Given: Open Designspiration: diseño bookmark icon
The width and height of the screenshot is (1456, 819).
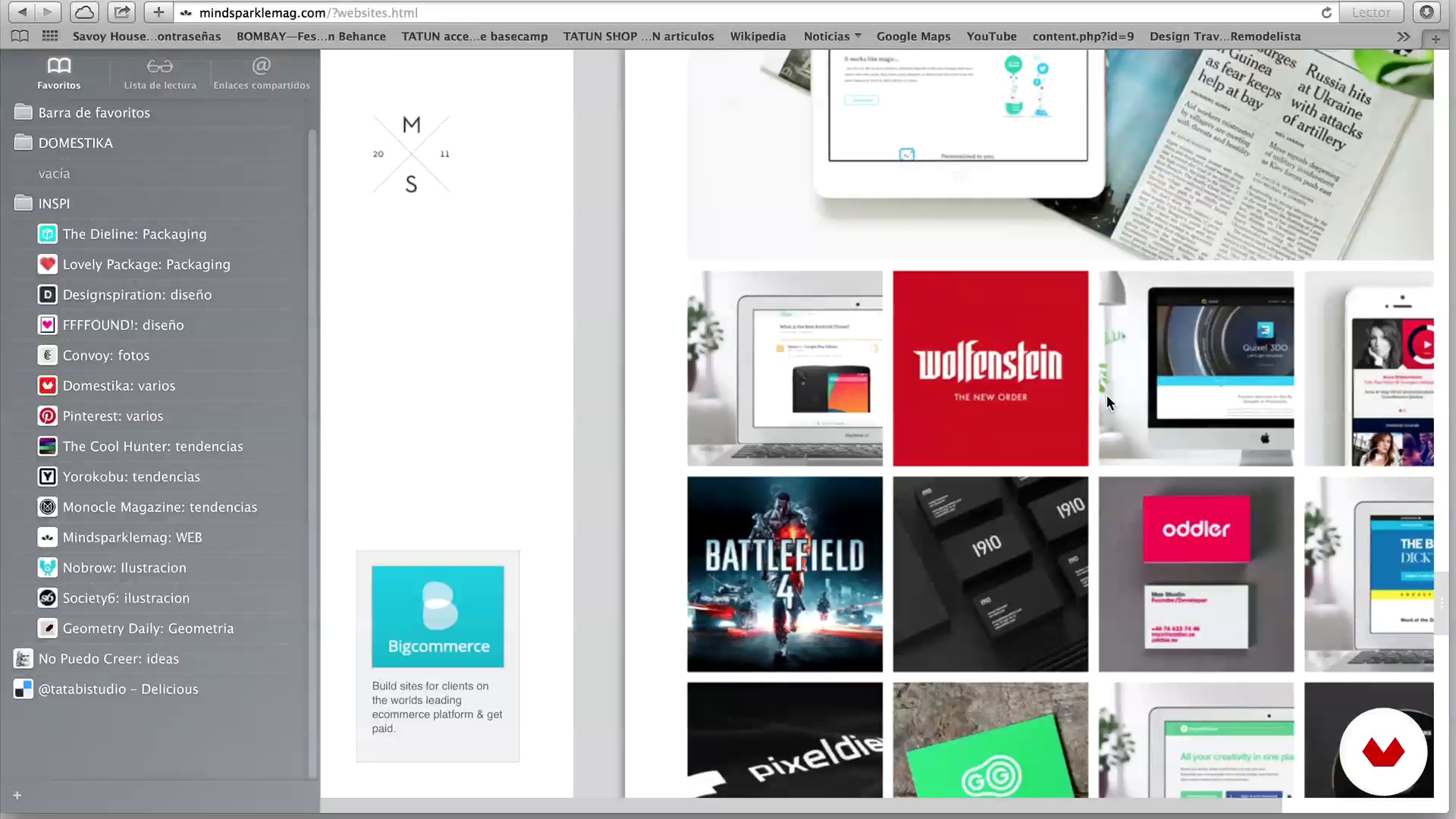Looking at the screenshot, I should pos(47,294).
